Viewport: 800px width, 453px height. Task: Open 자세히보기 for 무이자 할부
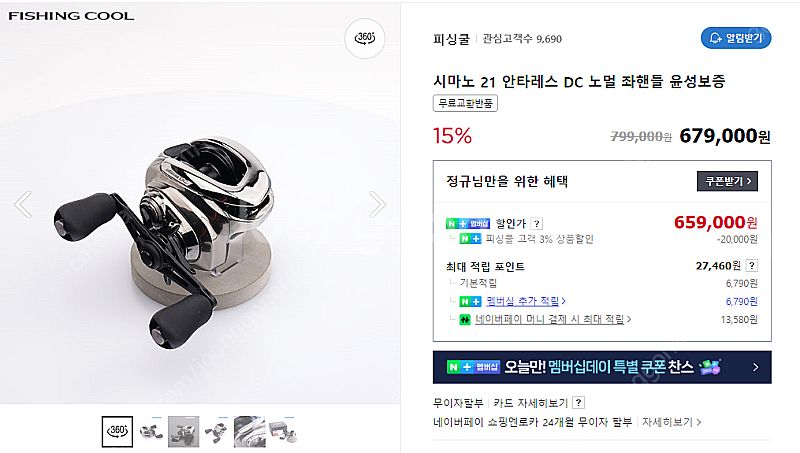point(671,422)
